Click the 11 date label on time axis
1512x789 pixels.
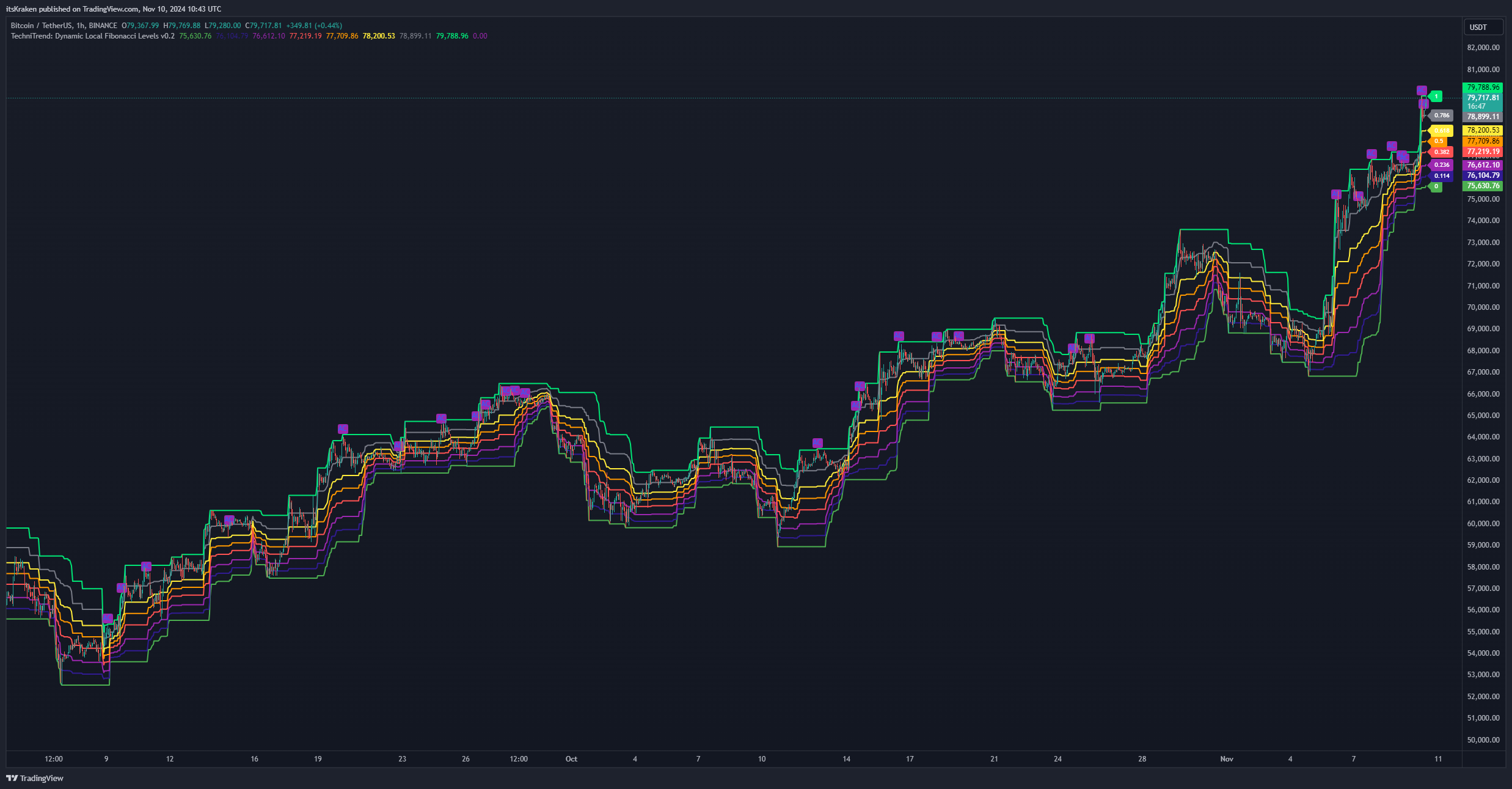tap(1438, 759)
